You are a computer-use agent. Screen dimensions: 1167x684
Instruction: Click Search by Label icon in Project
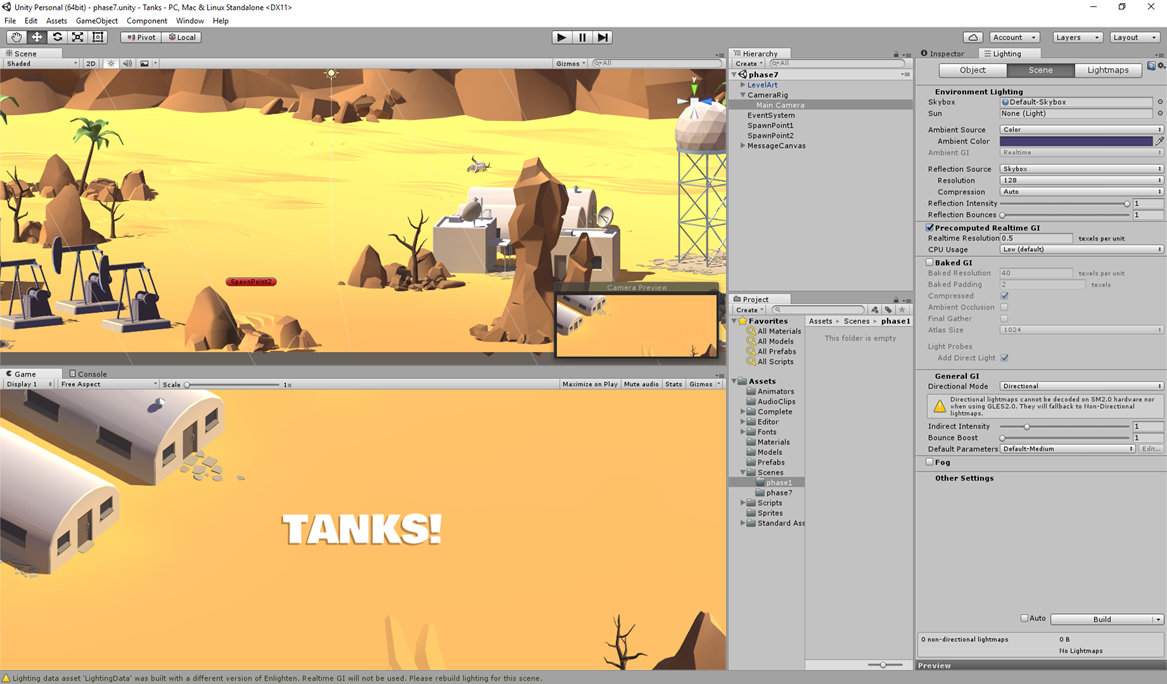pos(888,310)
